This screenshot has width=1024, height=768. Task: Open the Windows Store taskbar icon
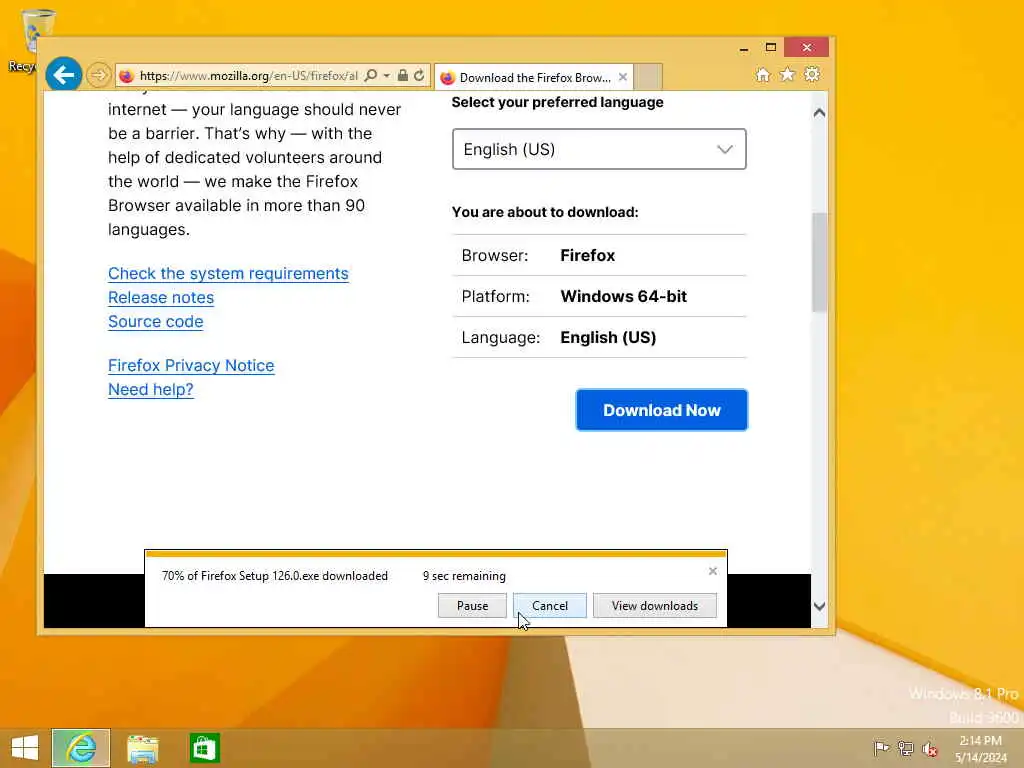pos(204,748)
